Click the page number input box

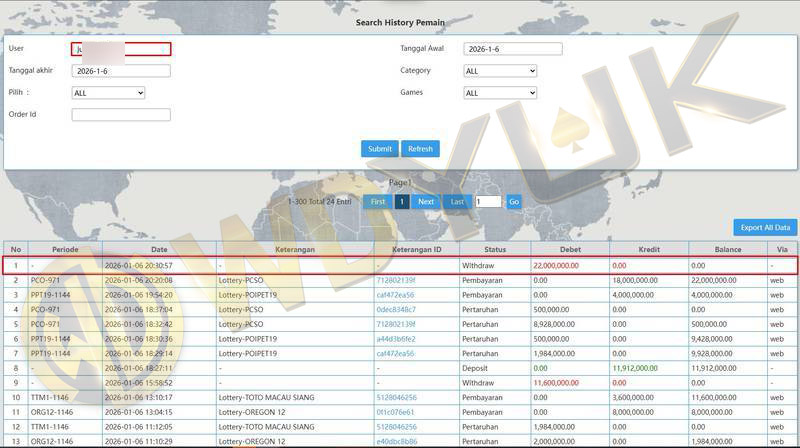(488, 201)
